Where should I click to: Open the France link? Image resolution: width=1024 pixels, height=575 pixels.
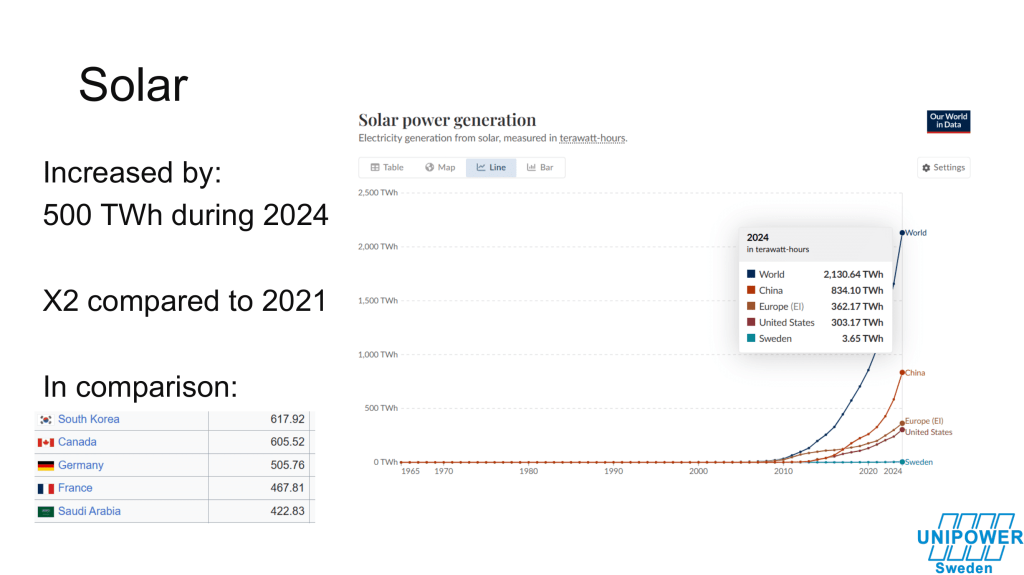coord(75,488)
